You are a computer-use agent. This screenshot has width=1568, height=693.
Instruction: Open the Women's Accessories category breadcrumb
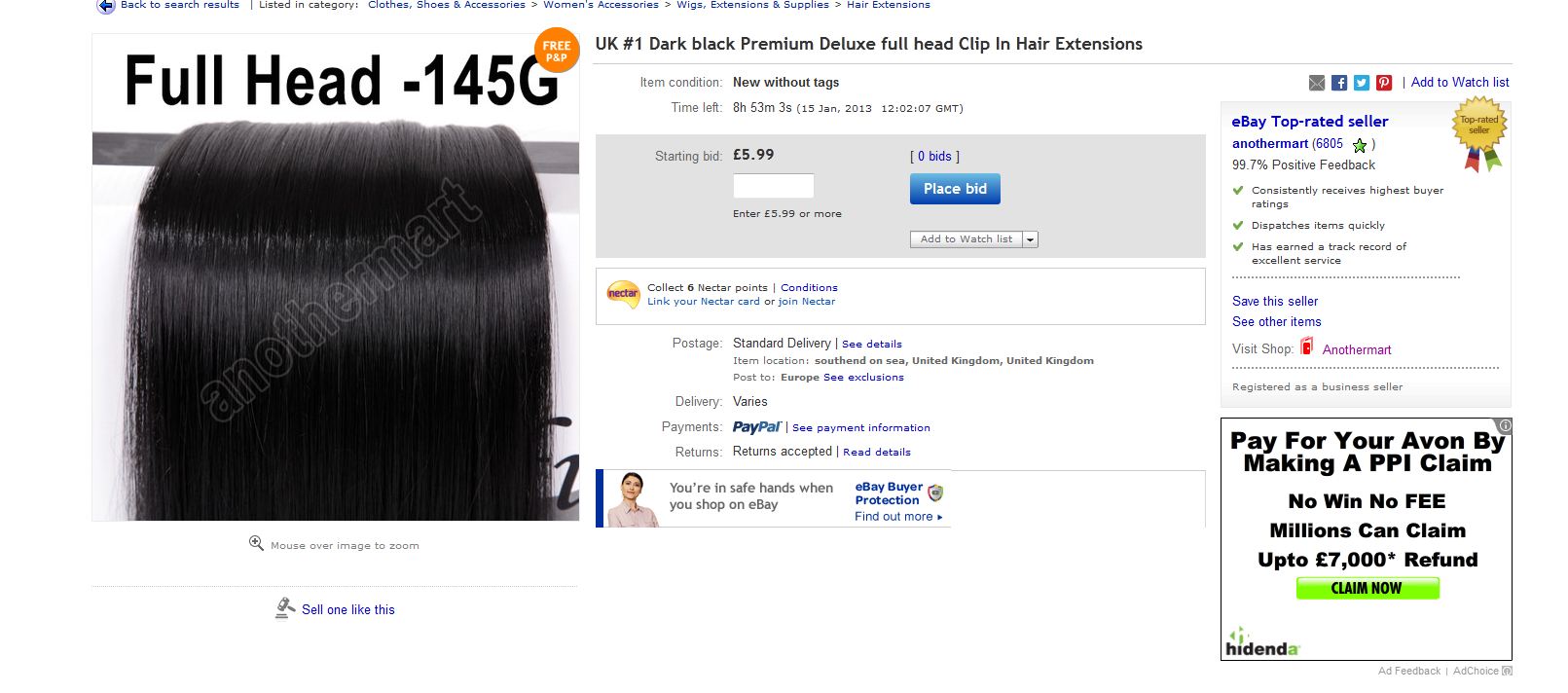tap(601, 5)
